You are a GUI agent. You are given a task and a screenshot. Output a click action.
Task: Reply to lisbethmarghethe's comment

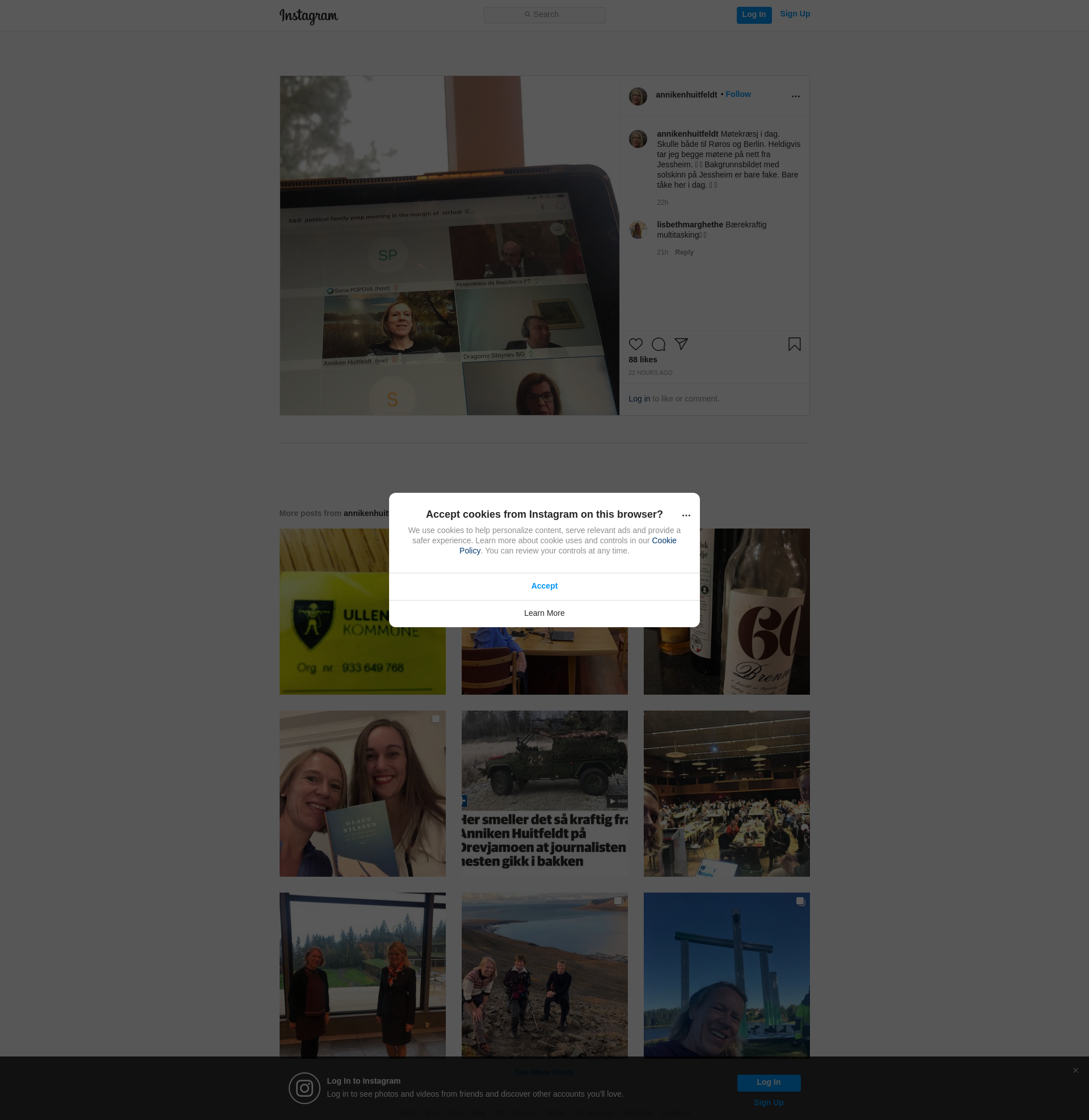[x=683, y=252]
